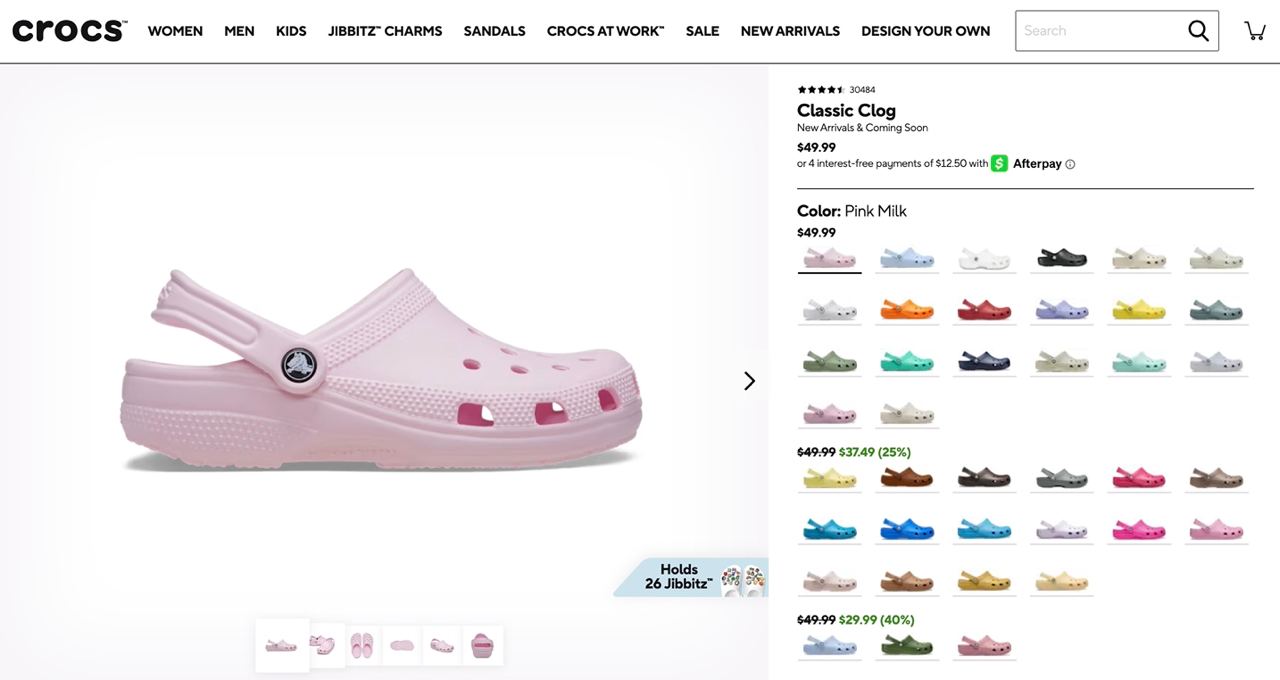Select the black clog color
Image resolution: width=1280 pixels, height=680 pixels.
1061,258
